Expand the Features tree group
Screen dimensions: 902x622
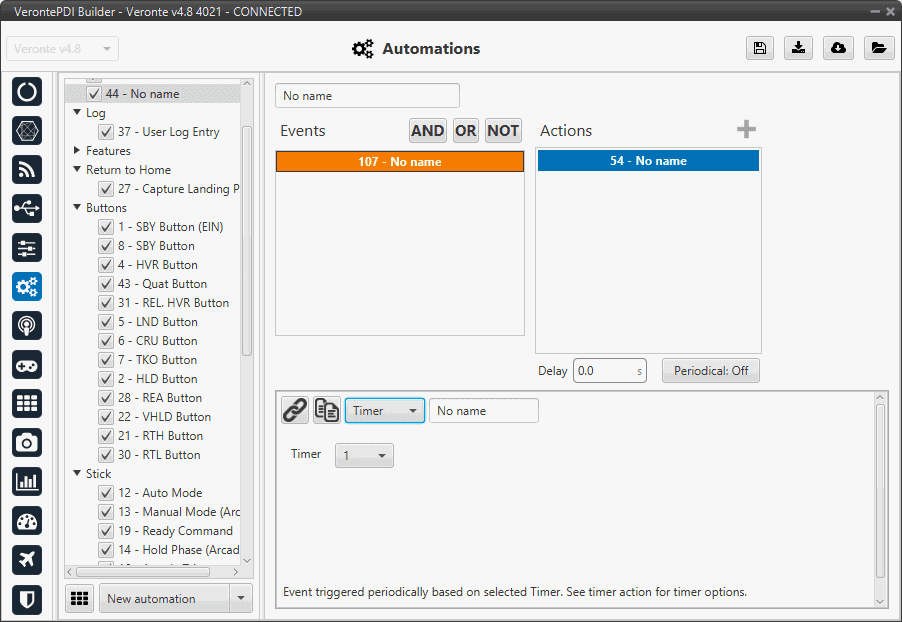(x=78, y=151)
